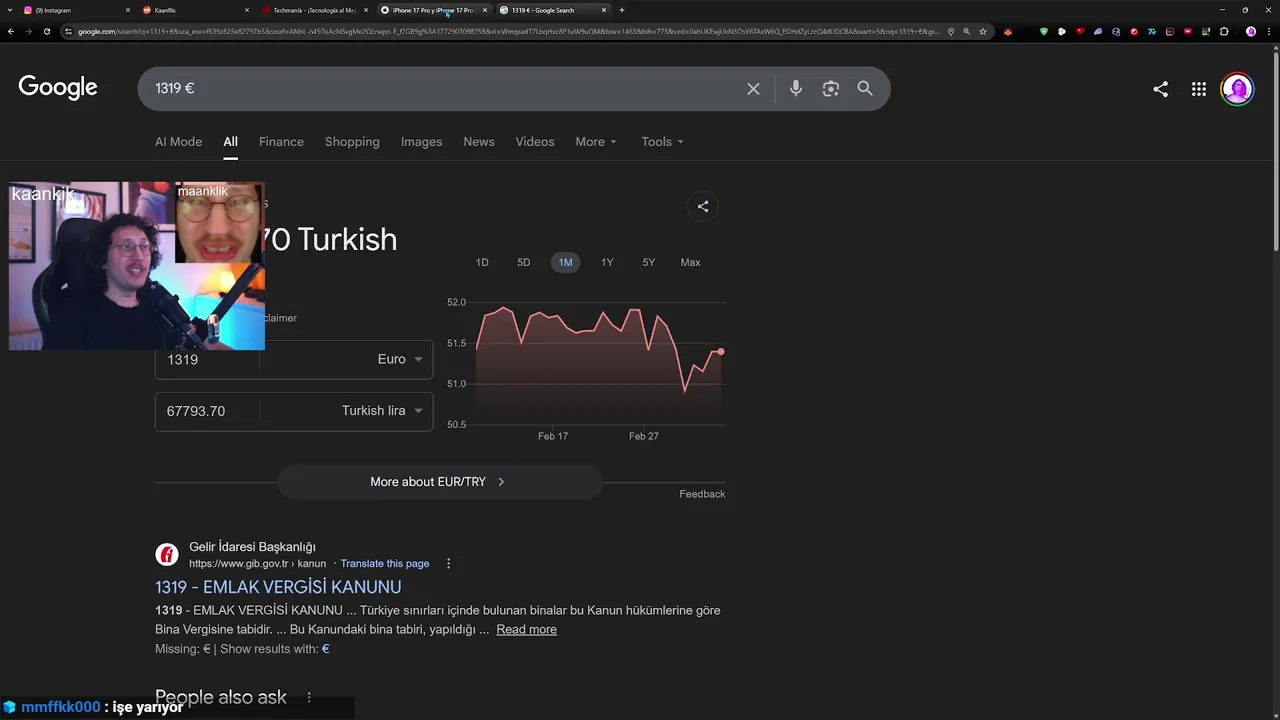Open three-dot menu next to Gelir İdaresi result
Viewport: 1280px width, 720px height.
(448, 564)
